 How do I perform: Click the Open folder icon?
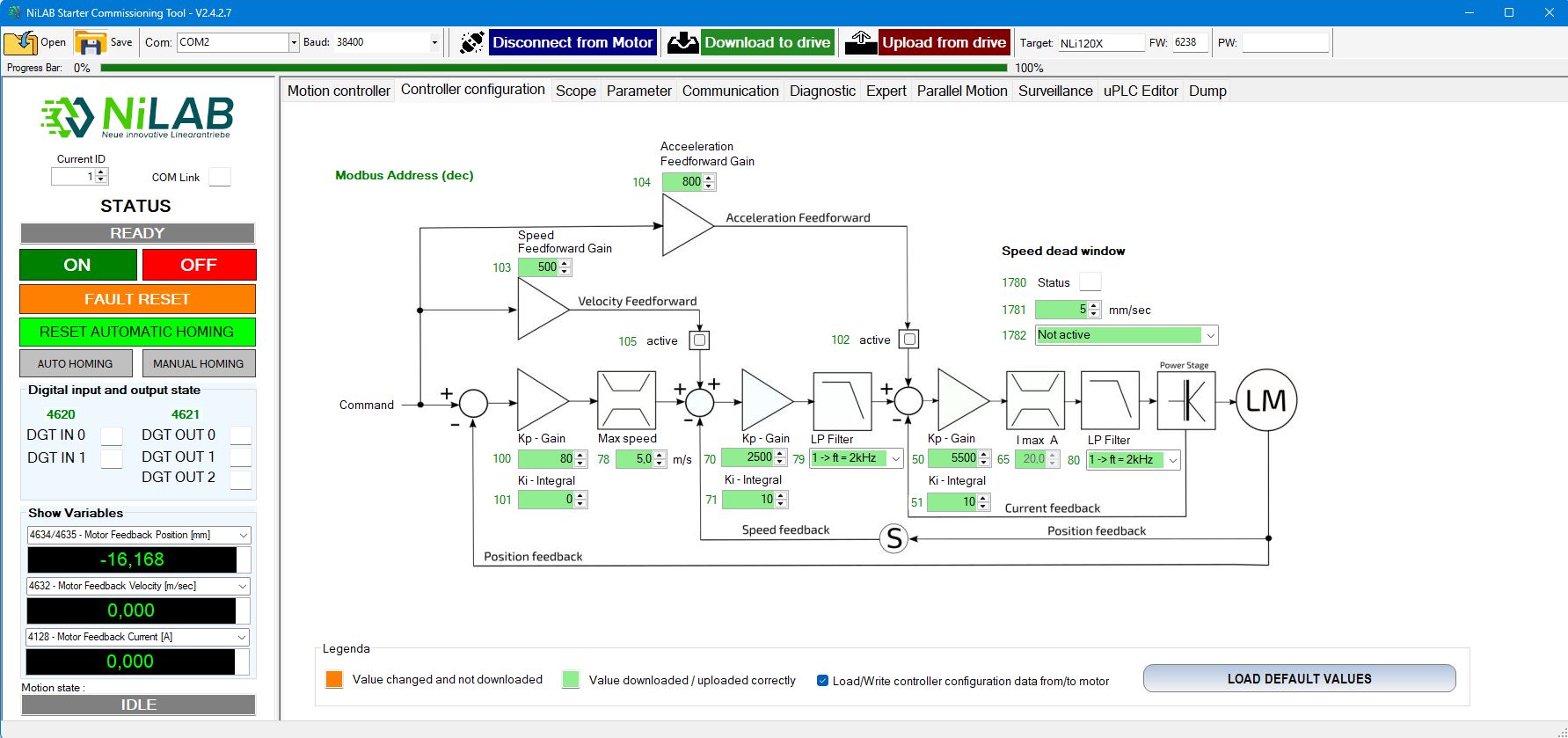pos(20,42)
